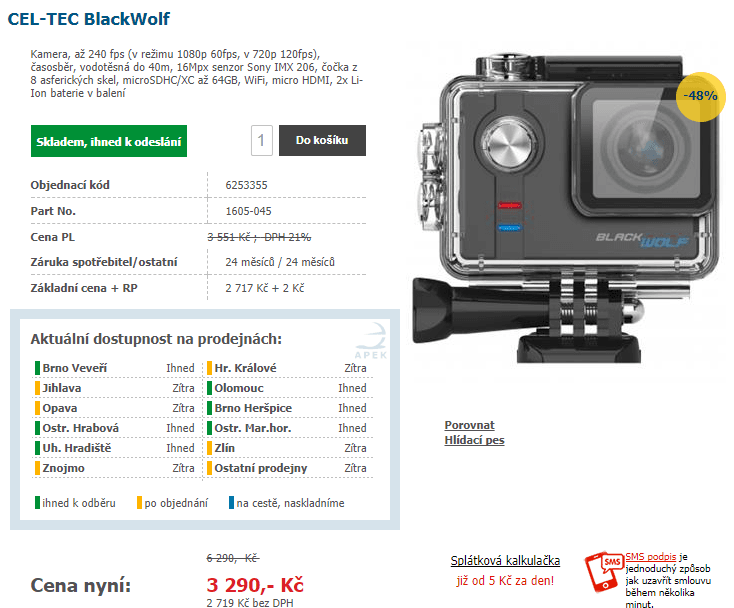Click the warranty value '24 měsíců / 24 měsíců'
The height and width of the screenshot is (608, 734).
[x=280, y=262]
